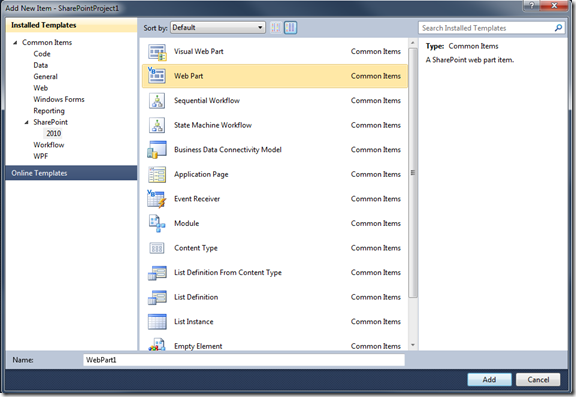Image resolution: width=576 pixels, height=397 pixels.
Task: Select the Data category
Action: [x=41, y=65]
